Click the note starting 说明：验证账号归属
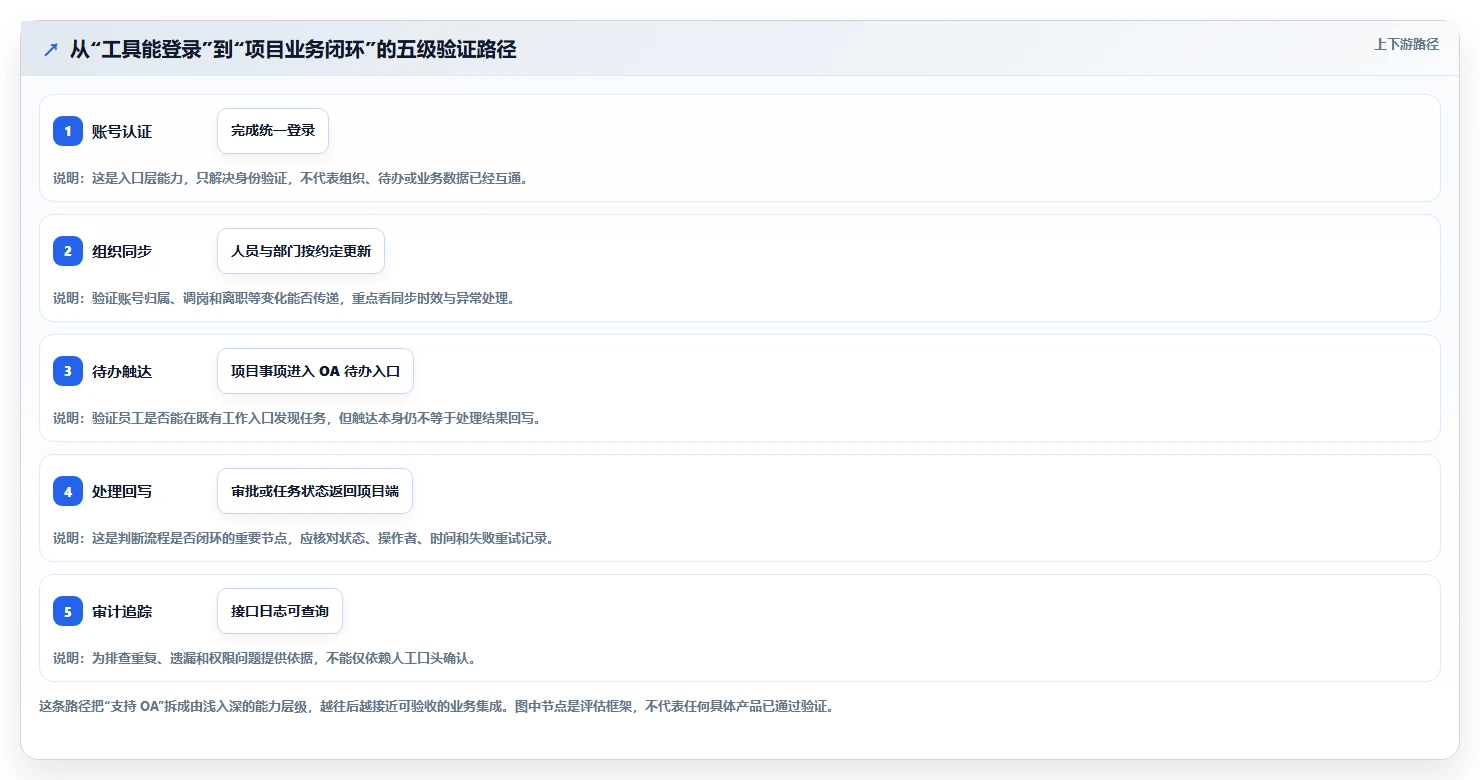Image resolution: width=1480 pixels, height=780 pixels. click(284, 298)
